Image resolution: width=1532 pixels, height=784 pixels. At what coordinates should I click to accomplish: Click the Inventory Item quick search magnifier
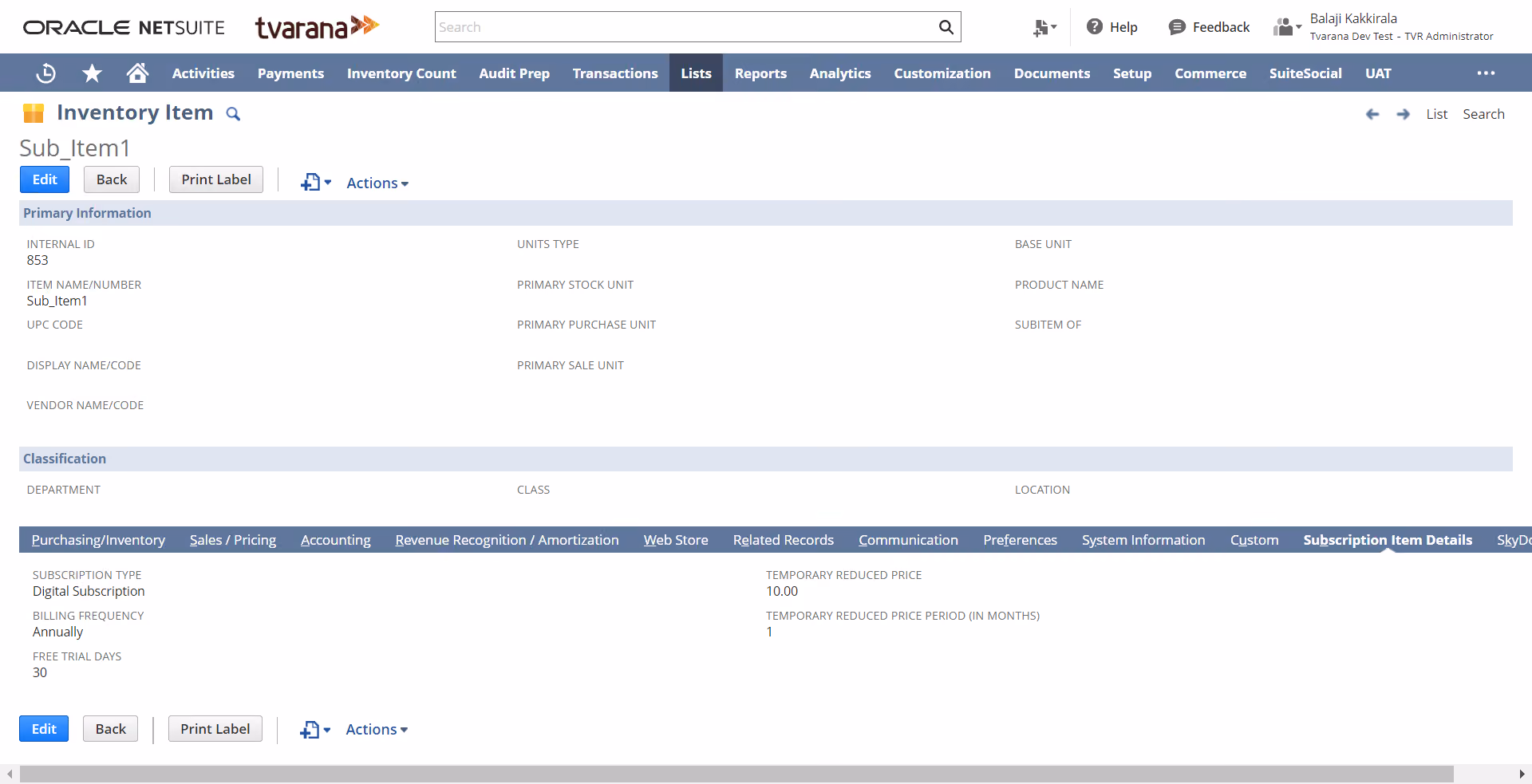pos(233,114)
